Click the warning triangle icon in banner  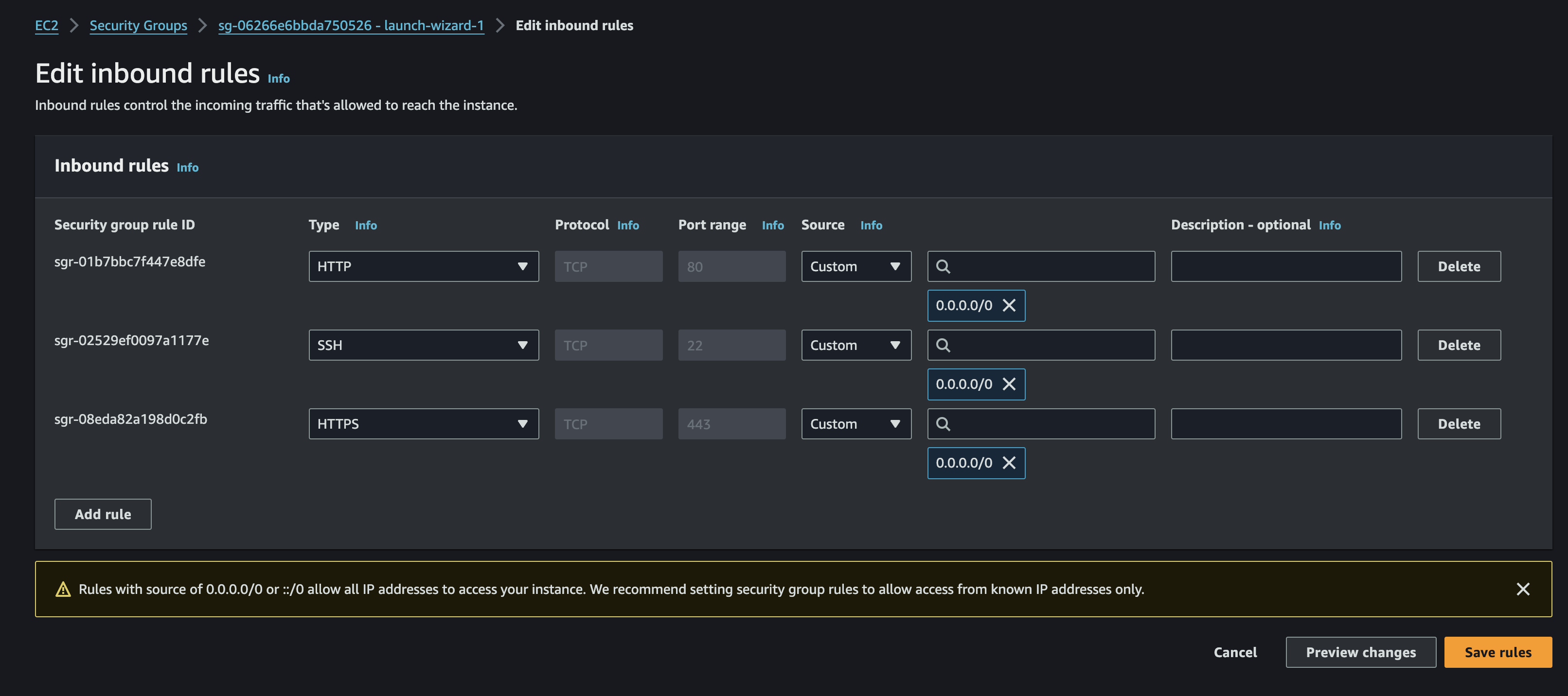63,589
